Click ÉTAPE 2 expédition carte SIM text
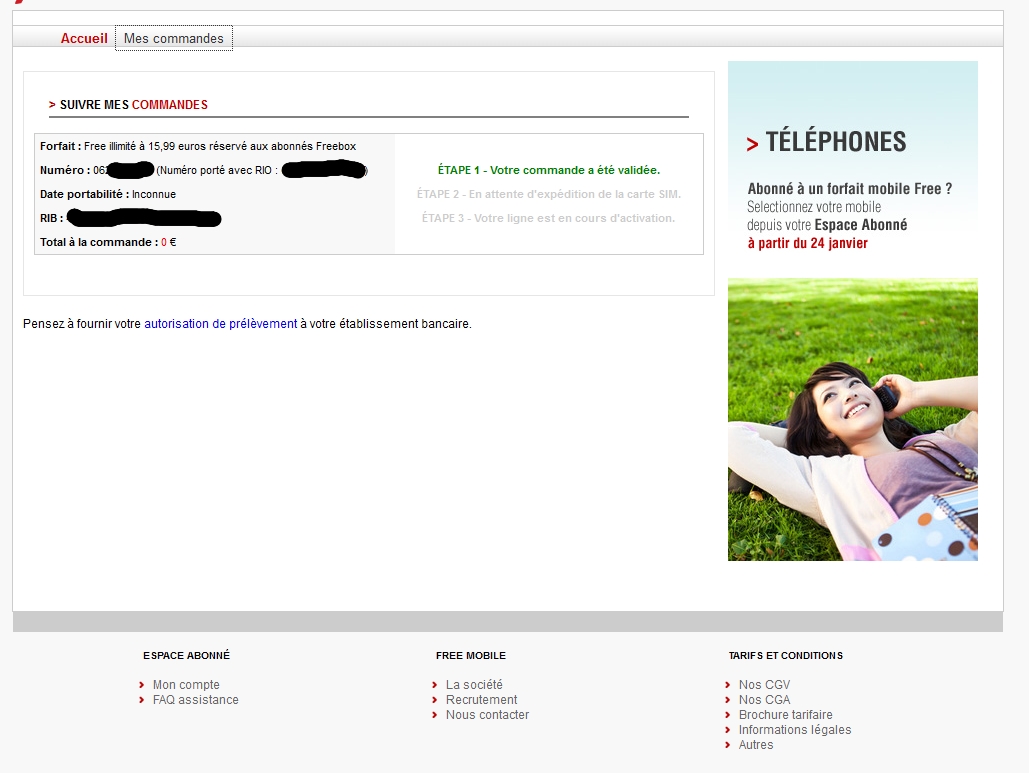 549,194
